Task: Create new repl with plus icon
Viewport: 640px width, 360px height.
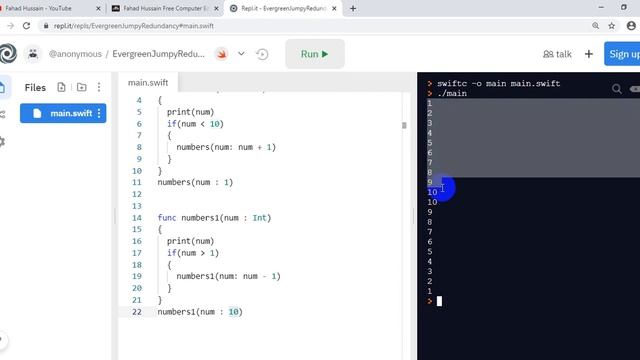Action: [589, 54]
